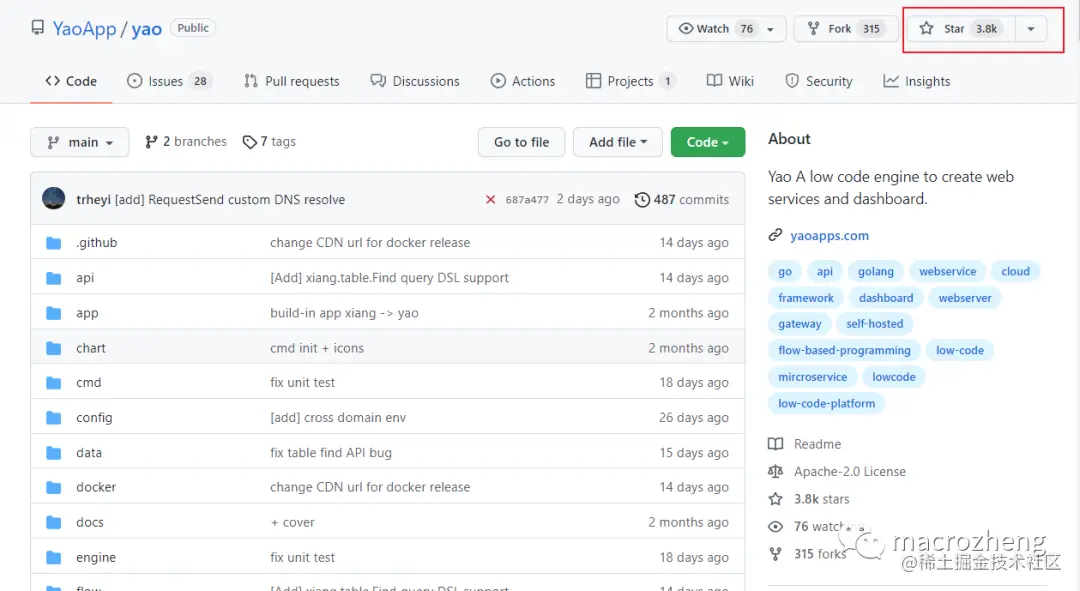Open the 'fix table find API bug' commit
Viewport: 1080px width, 591px height.
coord(331,453)
